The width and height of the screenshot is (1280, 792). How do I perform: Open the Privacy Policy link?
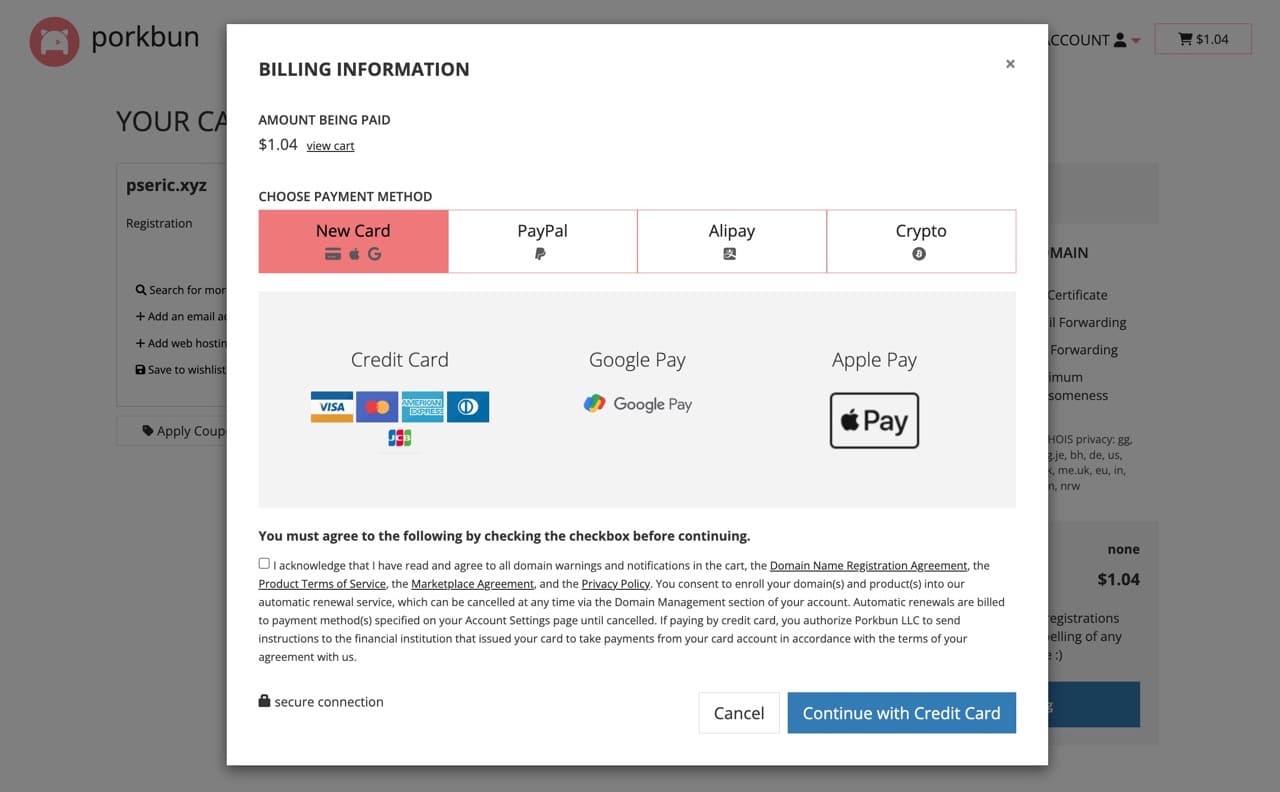[615, 584]
